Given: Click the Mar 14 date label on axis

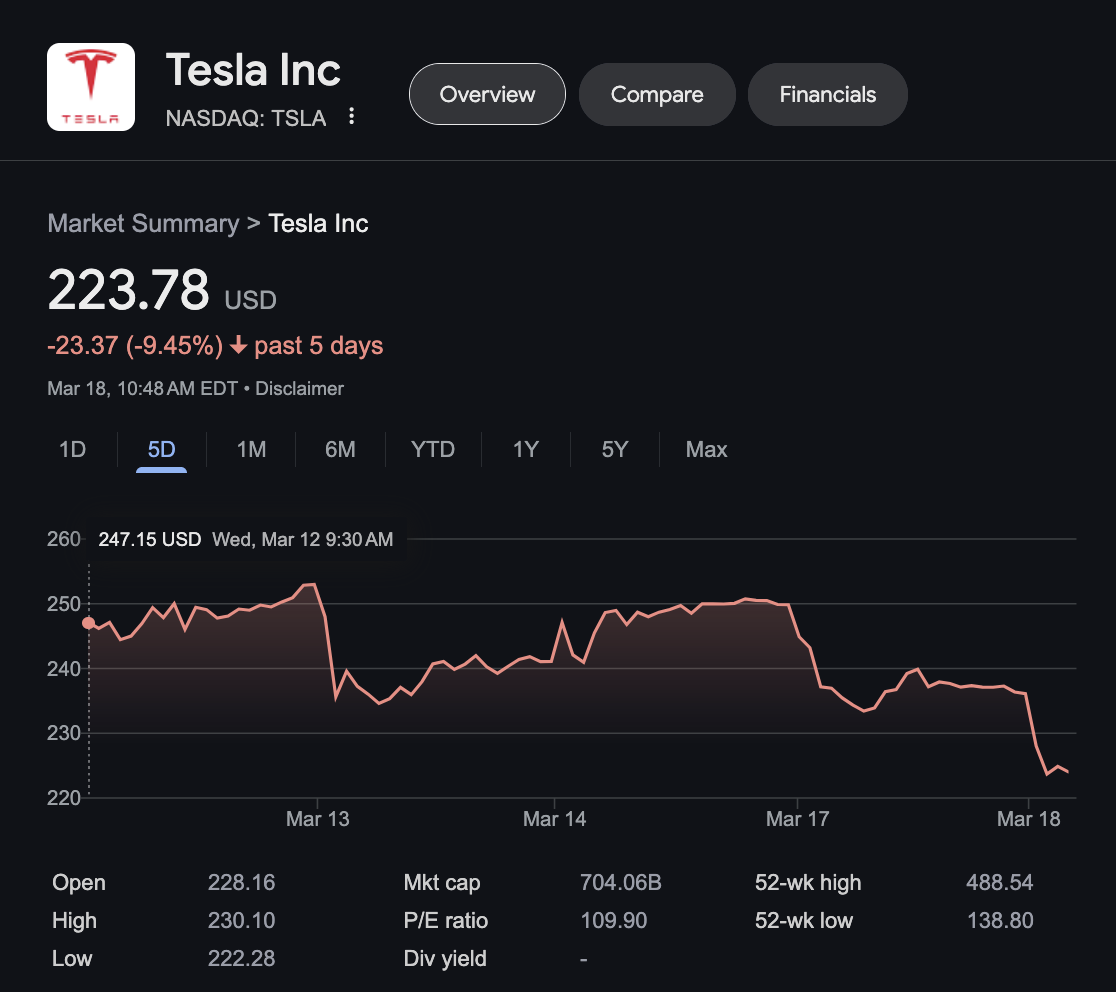Looking at the screenshot, I should click(554, 819).
